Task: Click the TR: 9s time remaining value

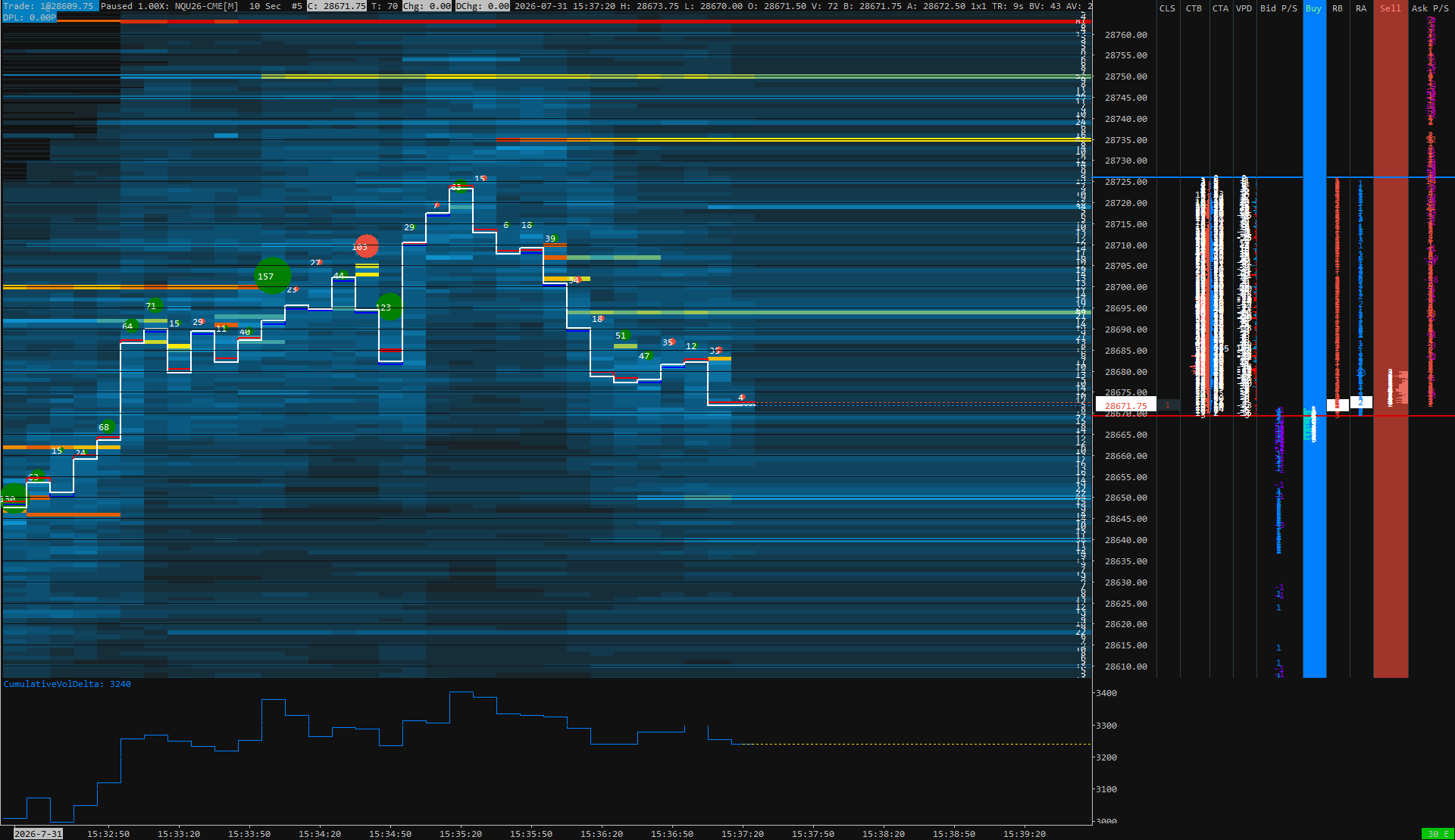Action: tap(1007, 6)
